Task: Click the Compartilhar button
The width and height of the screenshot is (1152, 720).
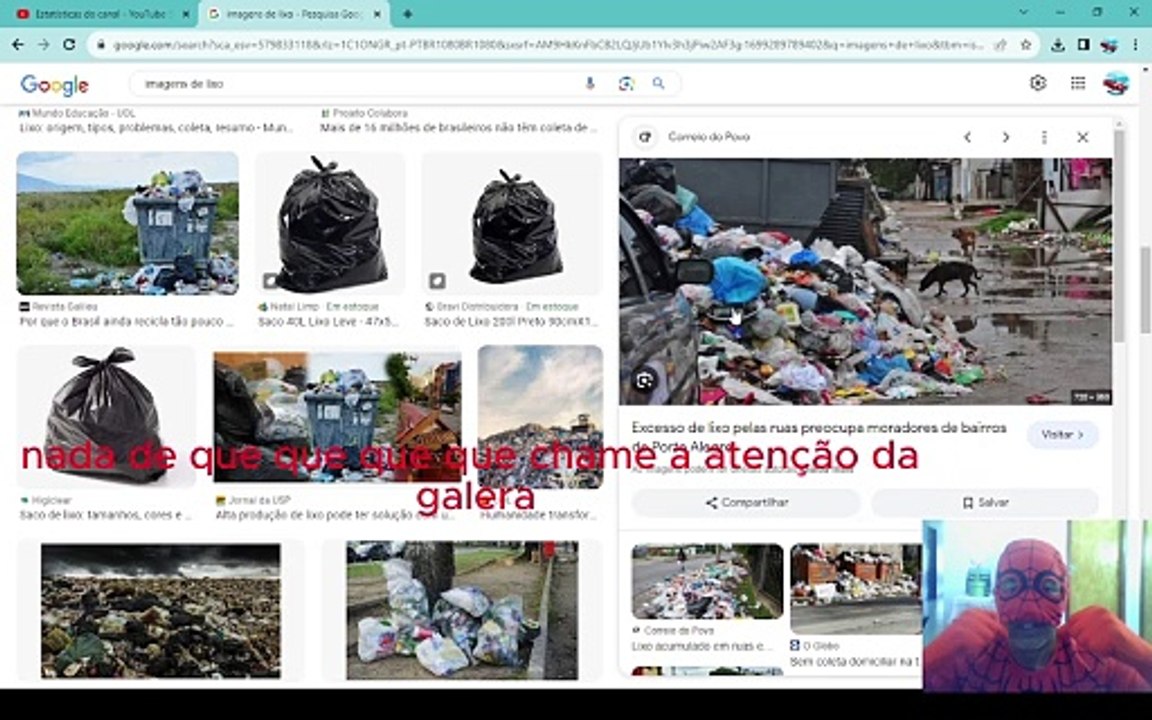Action: point(746,503)
